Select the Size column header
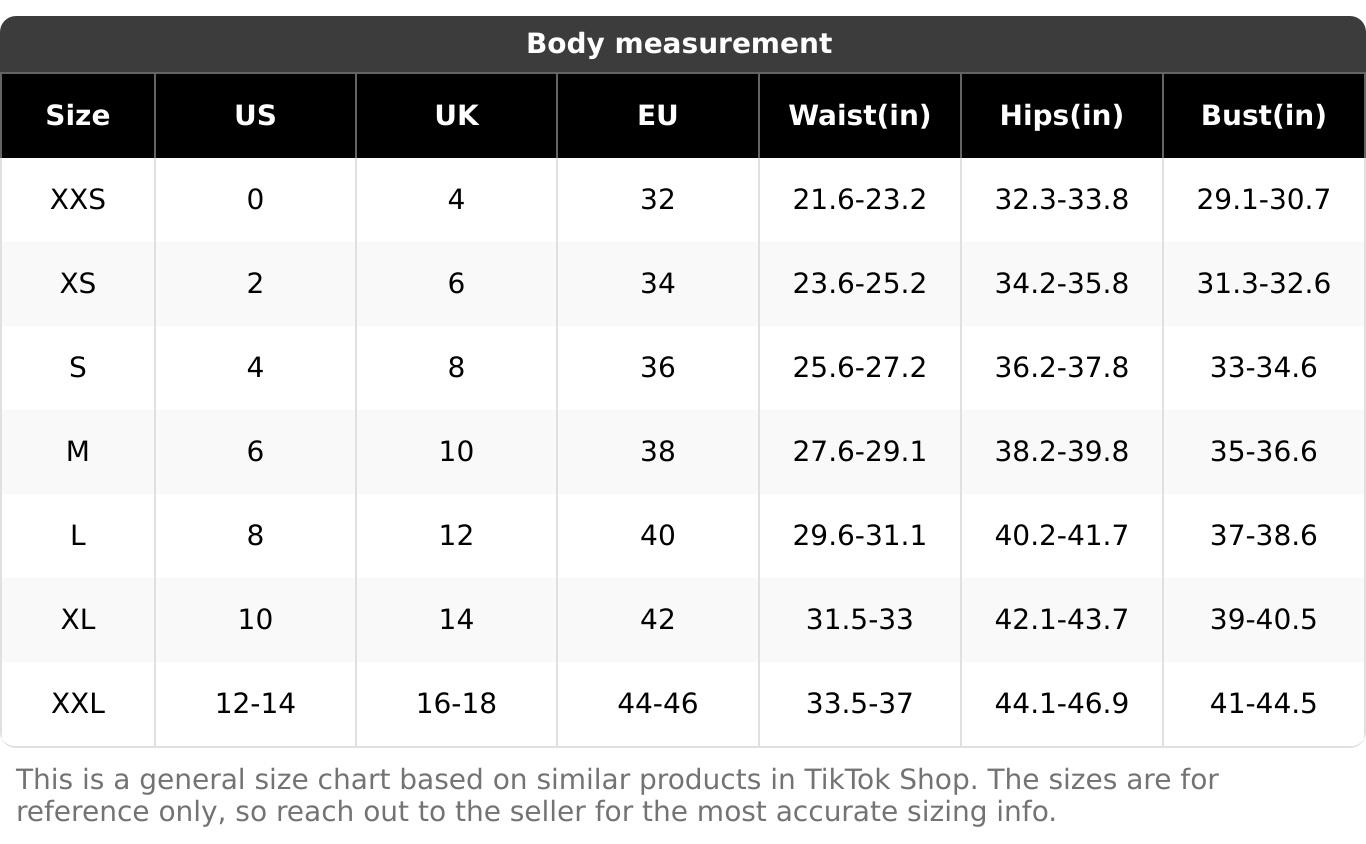 click(78, 116)
